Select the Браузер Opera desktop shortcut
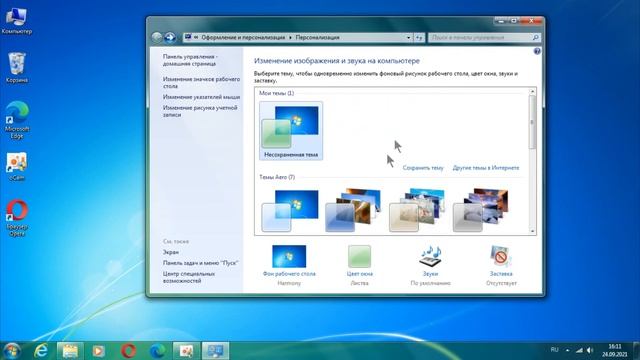 pos(17,218)
